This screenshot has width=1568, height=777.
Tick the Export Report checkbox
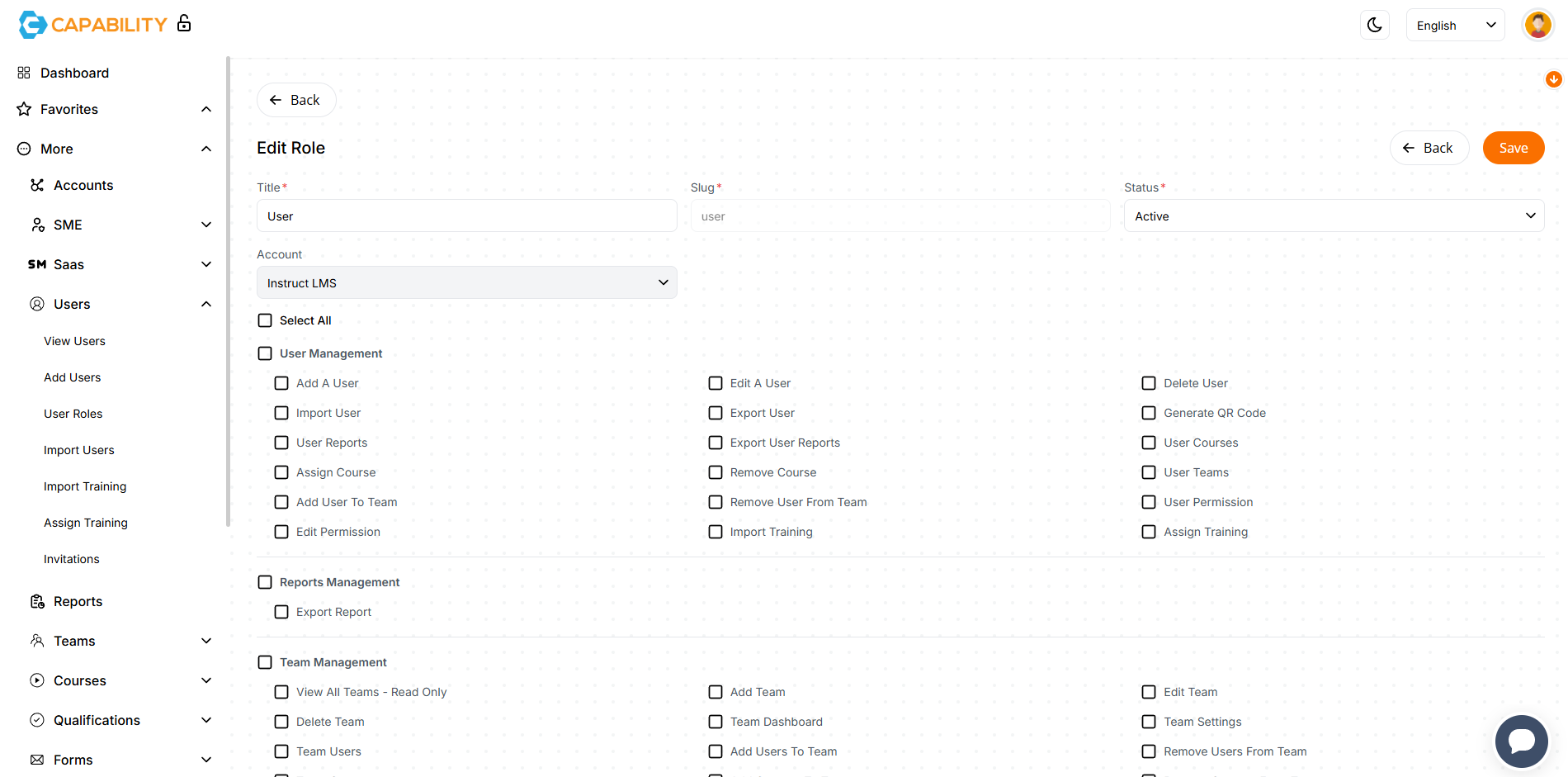pos(281,612)
